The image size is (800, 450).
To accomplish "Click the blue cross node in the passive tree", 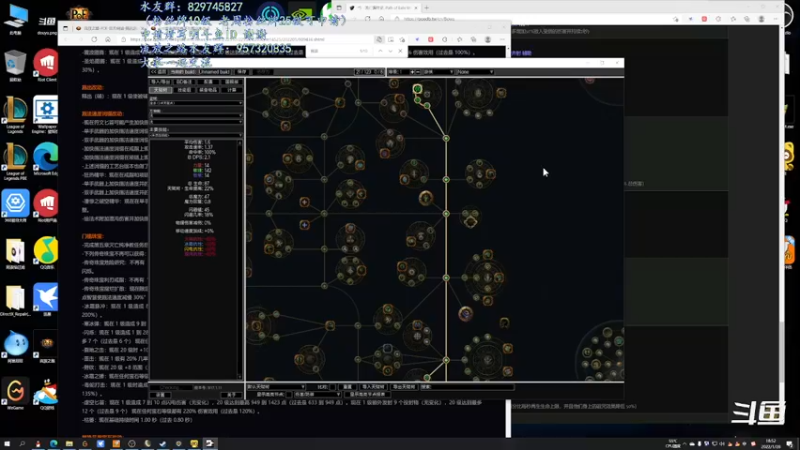I will (305, 224).
